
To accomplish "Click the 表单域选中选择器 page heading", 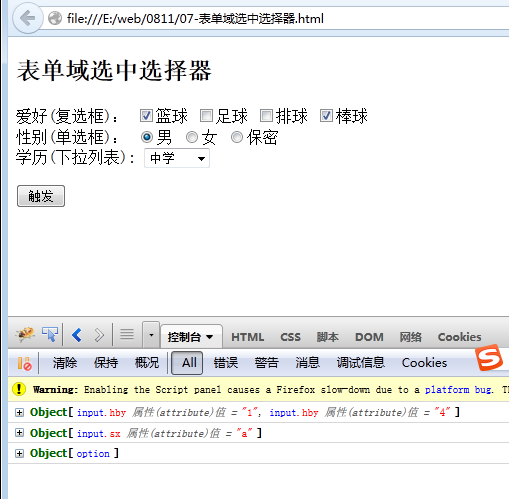I will click(114, 70).
